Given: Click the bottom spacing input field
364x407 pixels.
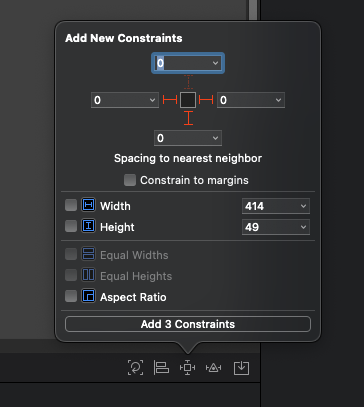Looking at the screenshot, I should pos(188,138).
